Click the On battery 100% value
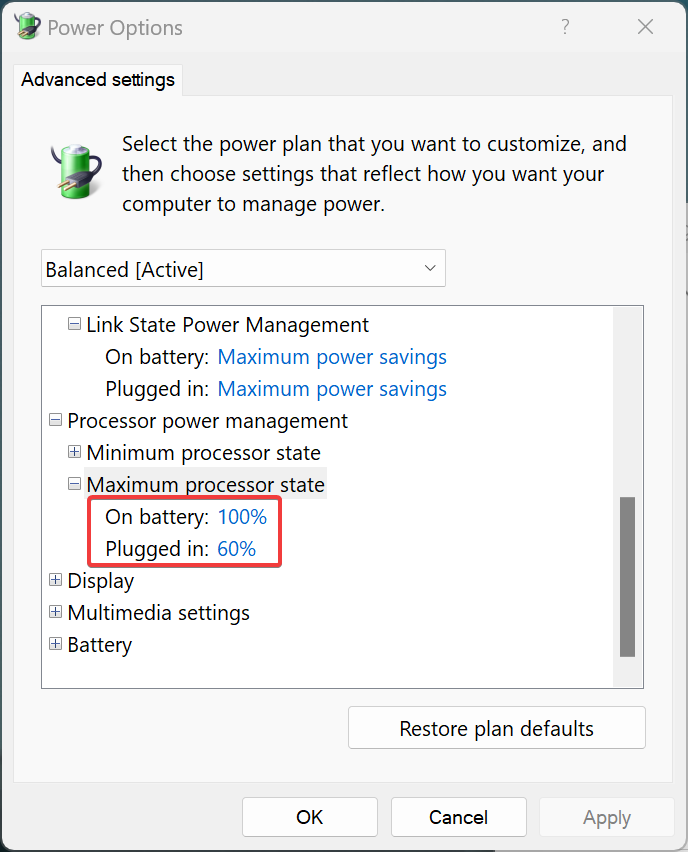The image size is (688, 852). pos(242,517)
